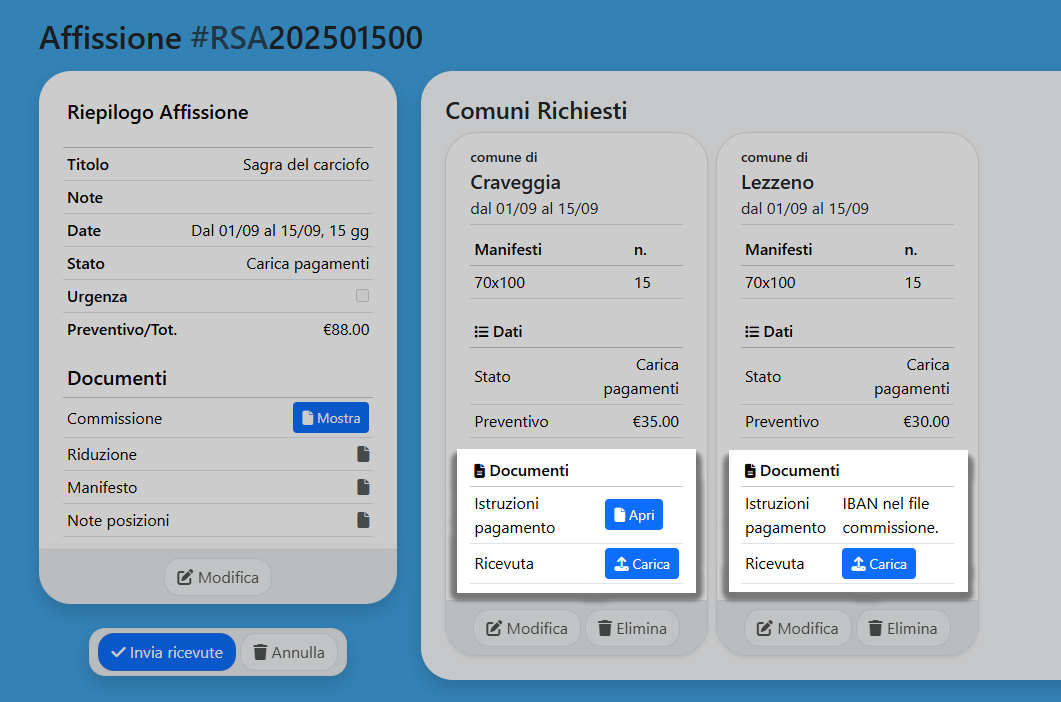Show the Commissione document
1061x702 pixels.
pos(330,418)
